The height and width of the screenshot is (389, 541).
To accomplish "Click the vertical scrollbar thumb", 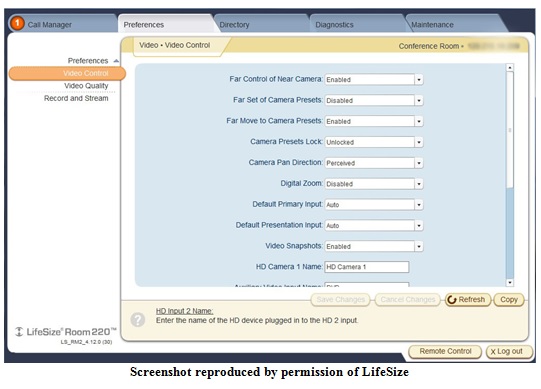I will coord(510,129).
